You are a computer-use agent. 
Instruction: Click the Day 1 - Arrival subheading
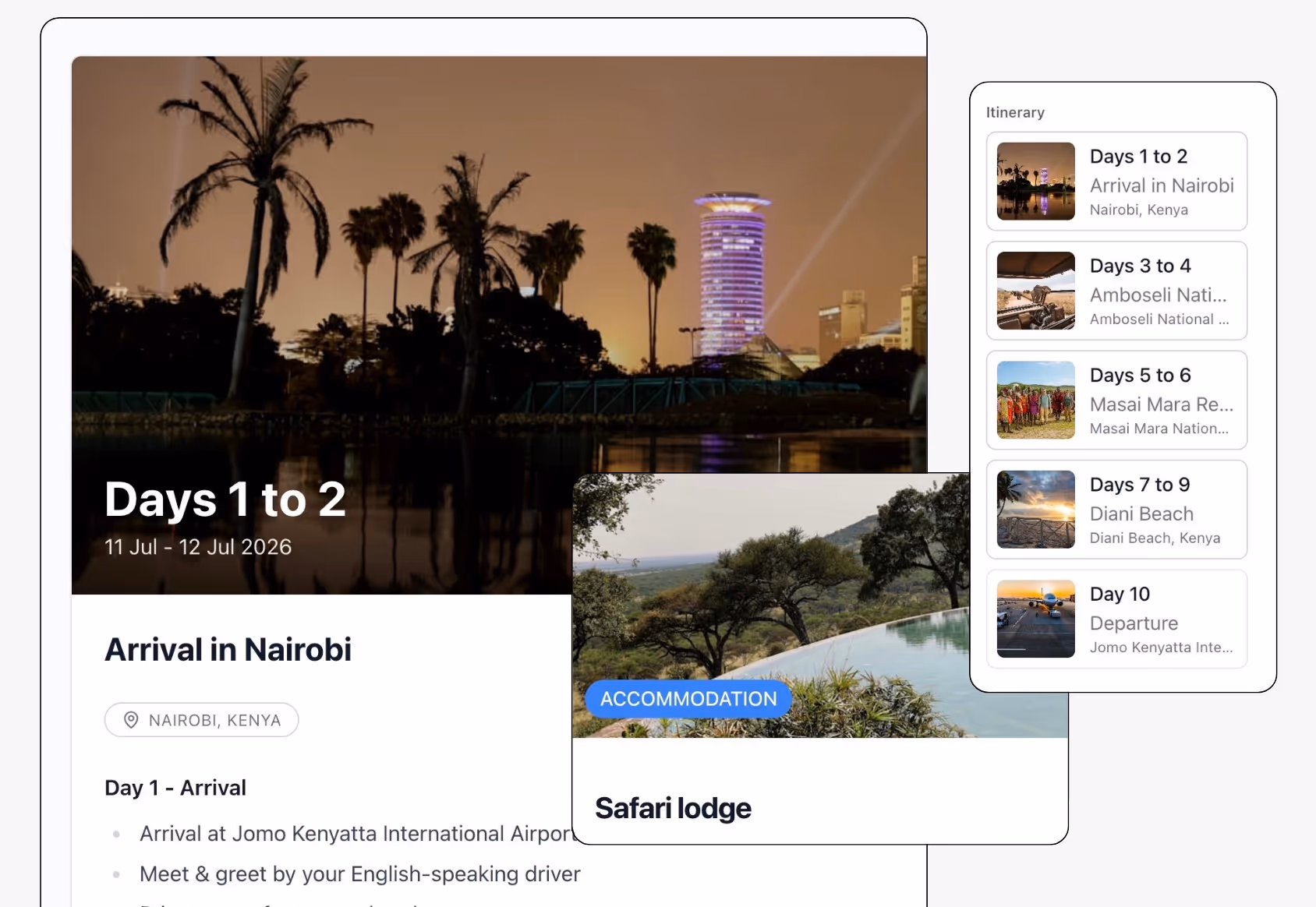pos(175,788)
